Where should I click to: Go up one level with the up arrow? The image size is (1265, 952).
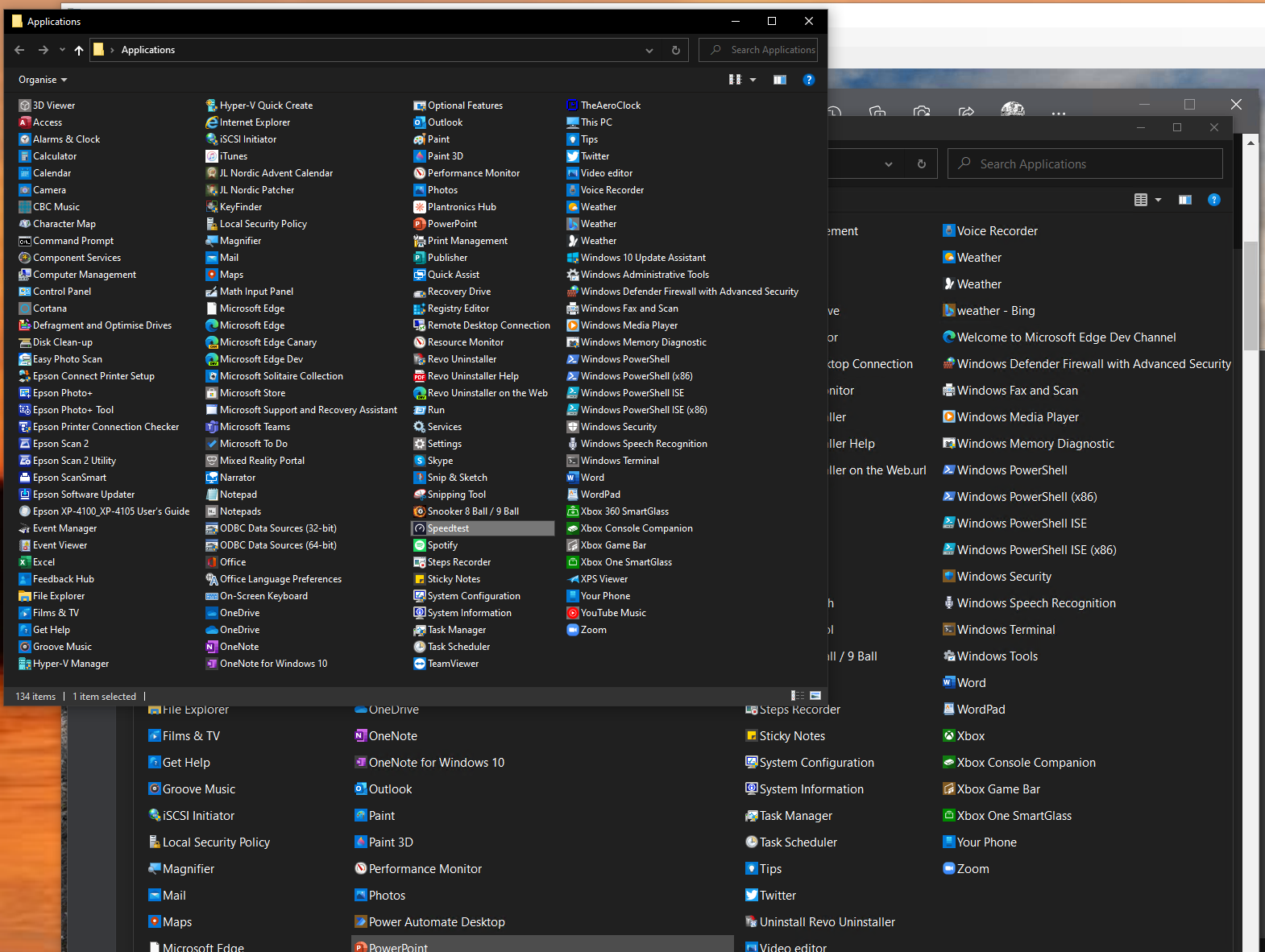coord(79,50)
